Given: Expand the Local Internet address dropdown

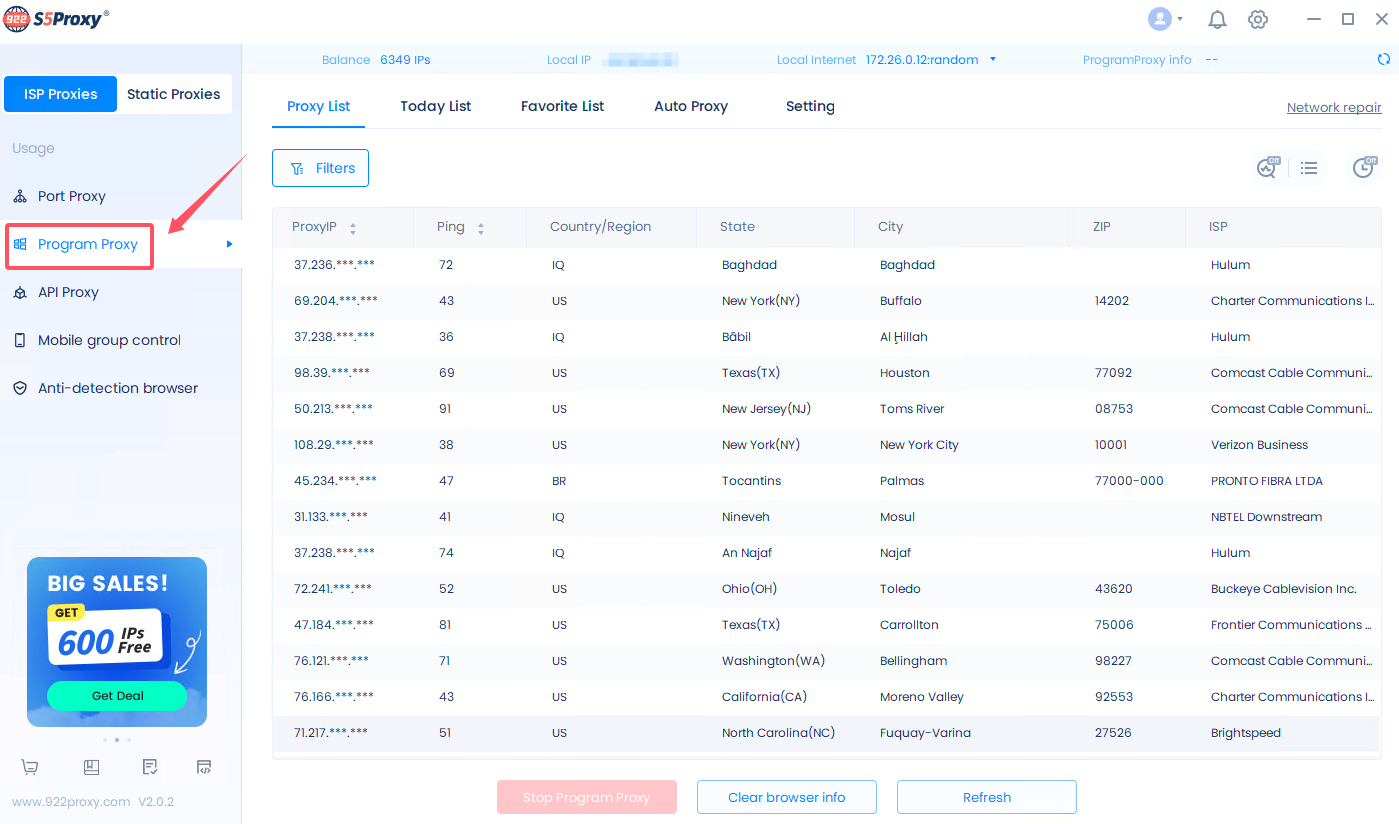Looking at the screenshot, I should pos(993,60).
